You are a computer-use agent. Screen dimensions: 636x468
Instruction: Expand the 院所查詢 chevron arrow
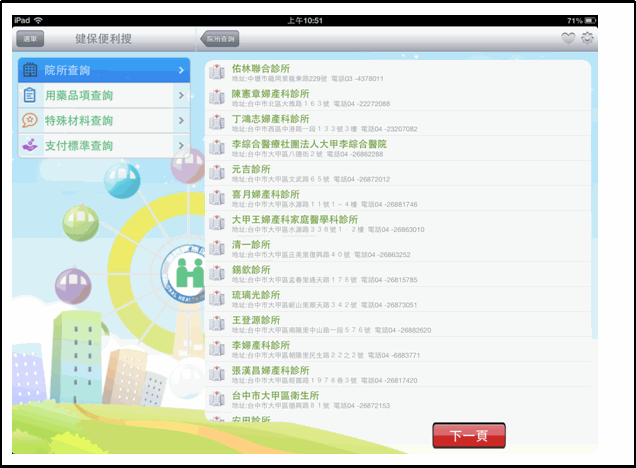(181, 70)
